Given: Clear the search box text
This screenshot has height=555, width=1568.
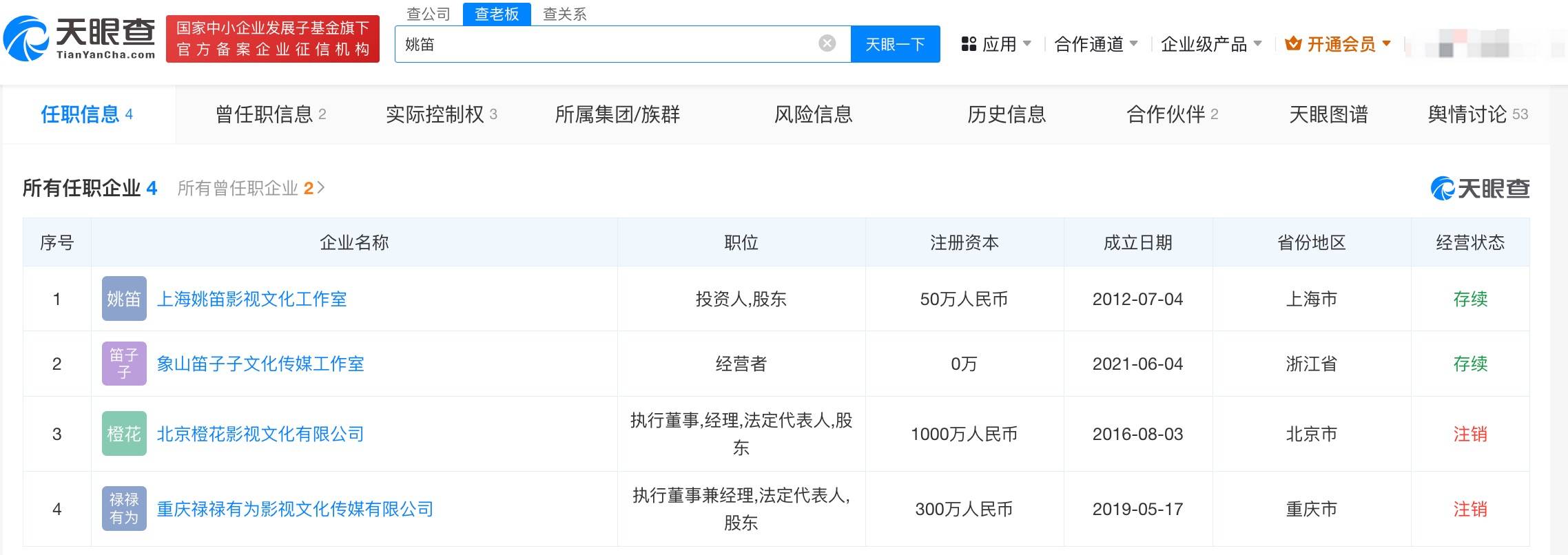Looking at the screenshot, I should coord(827,44).
